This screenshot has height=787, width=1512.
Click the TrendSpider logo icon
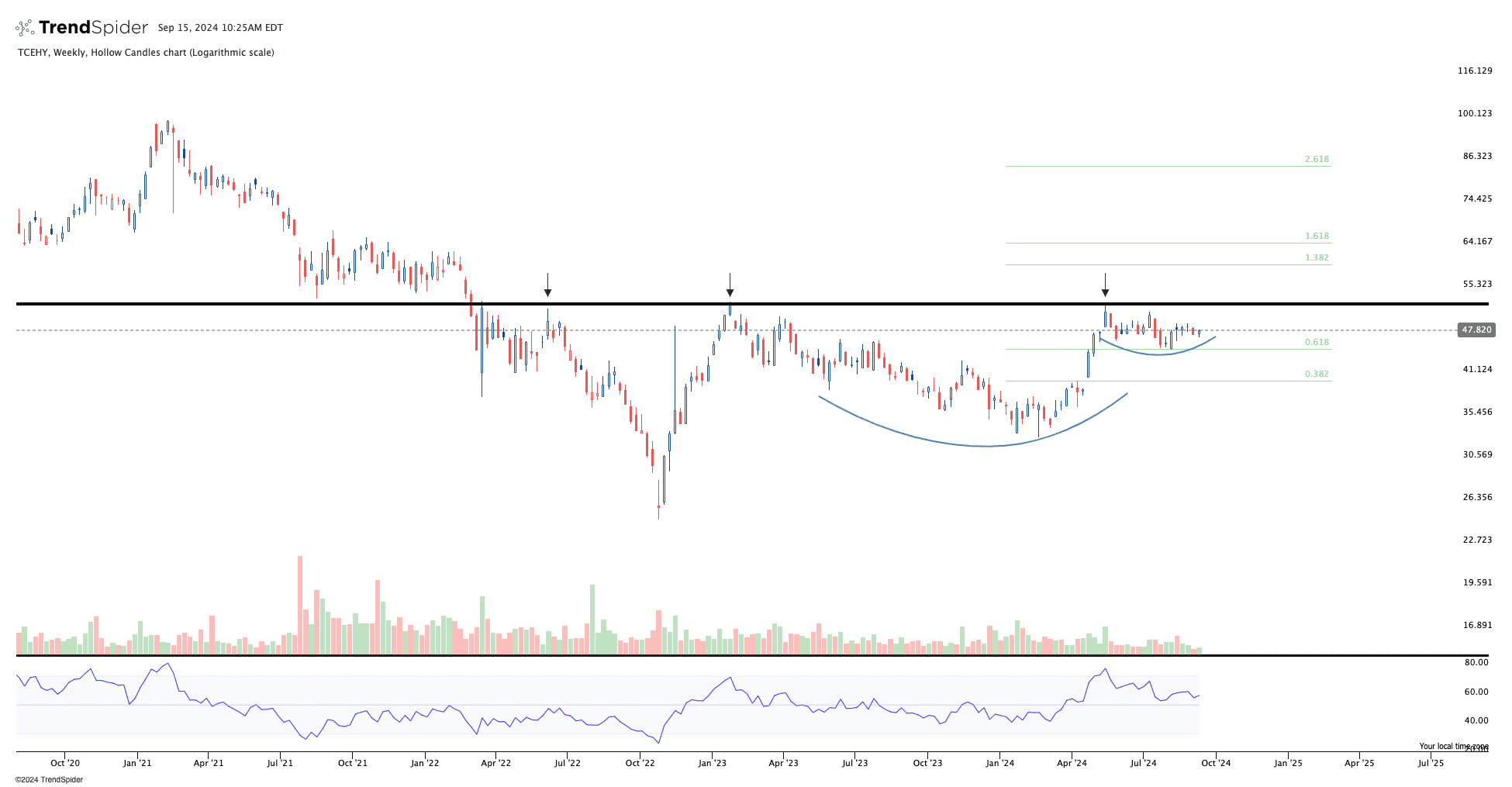(25, 28)
